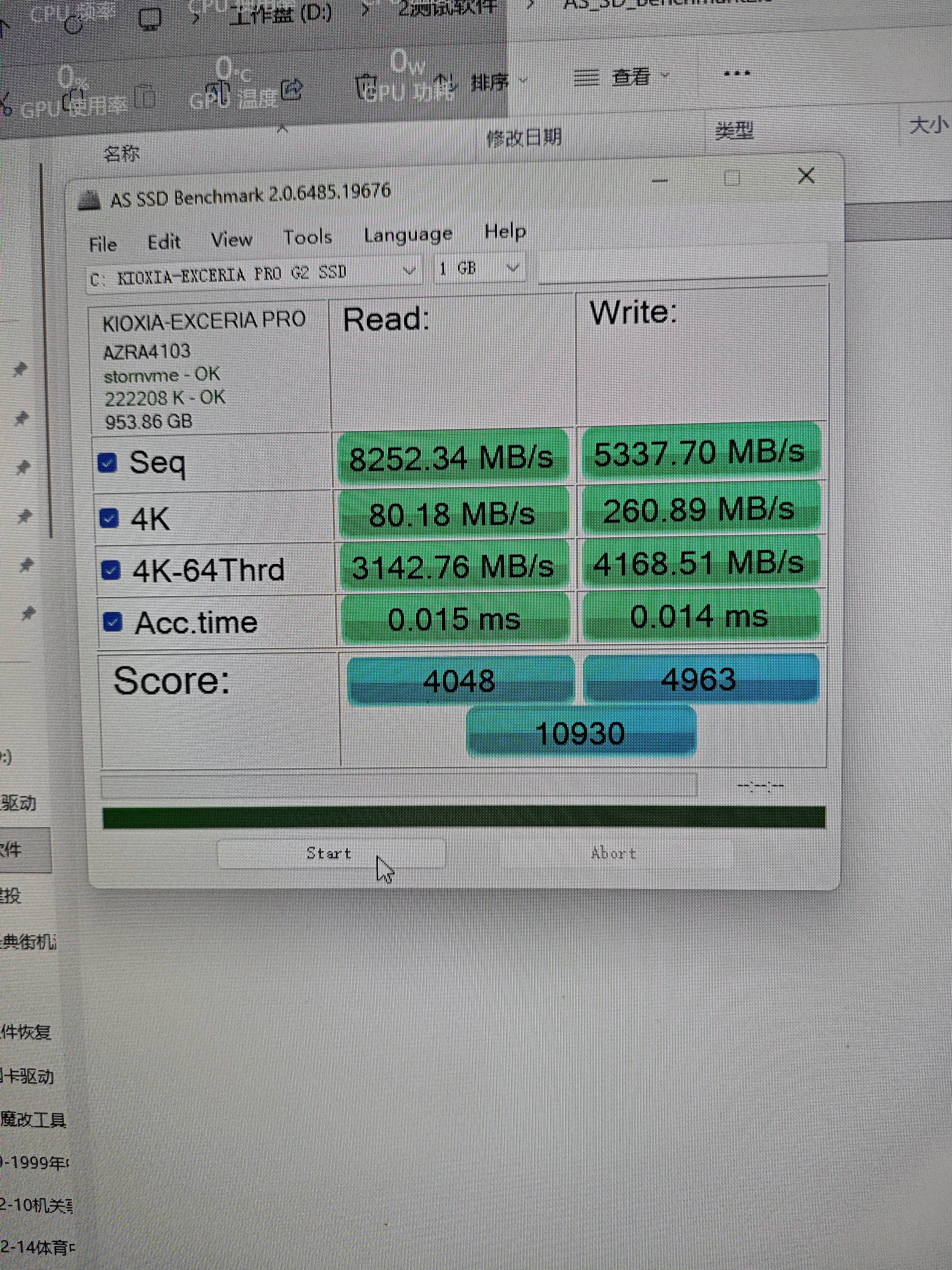The height and width of the screenshot is (1270, 952).
Task: Open the Tools menu
Action: (308, 237)
